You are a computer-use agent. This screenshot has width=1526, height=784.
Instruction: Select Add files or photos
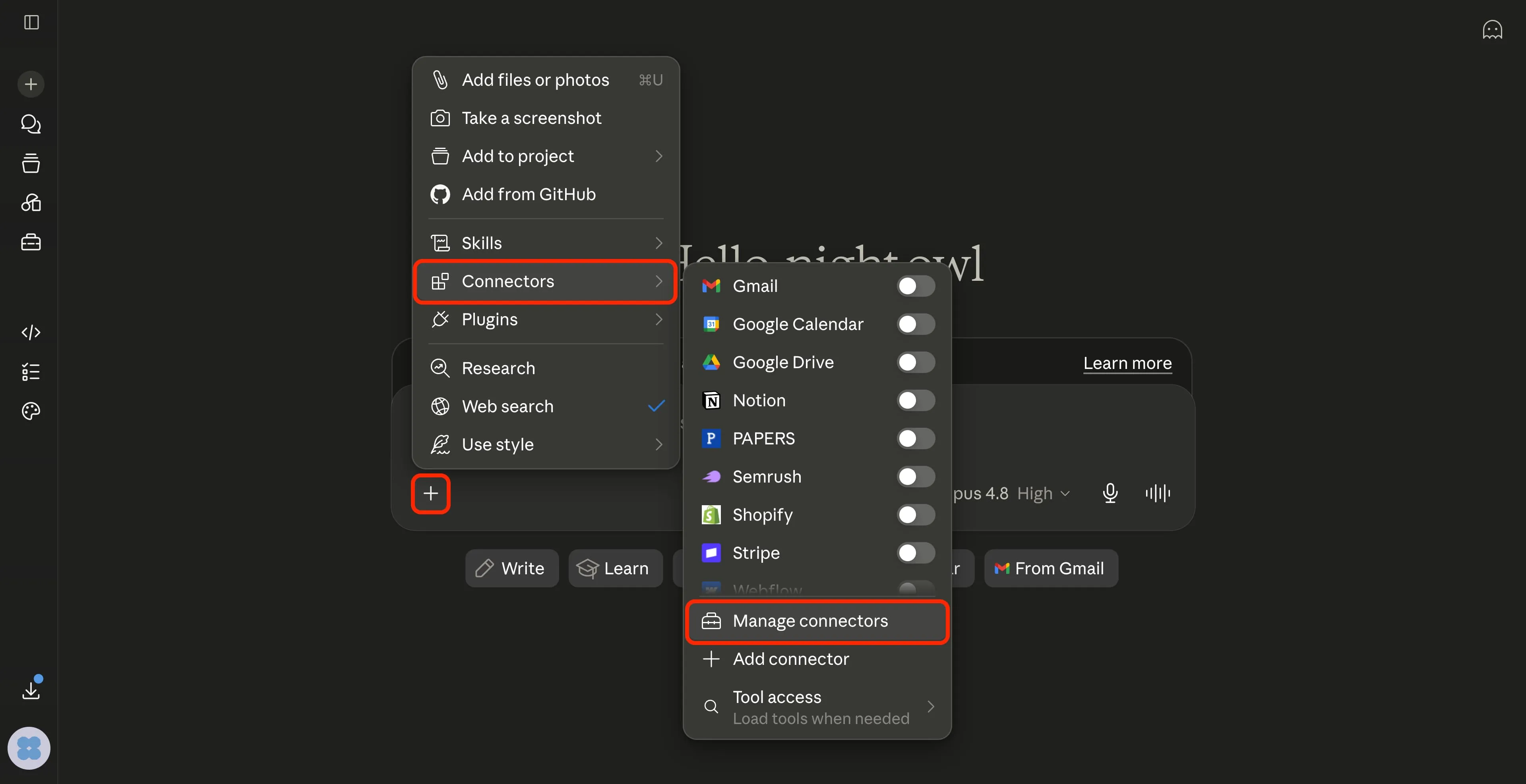click(546, 80)
